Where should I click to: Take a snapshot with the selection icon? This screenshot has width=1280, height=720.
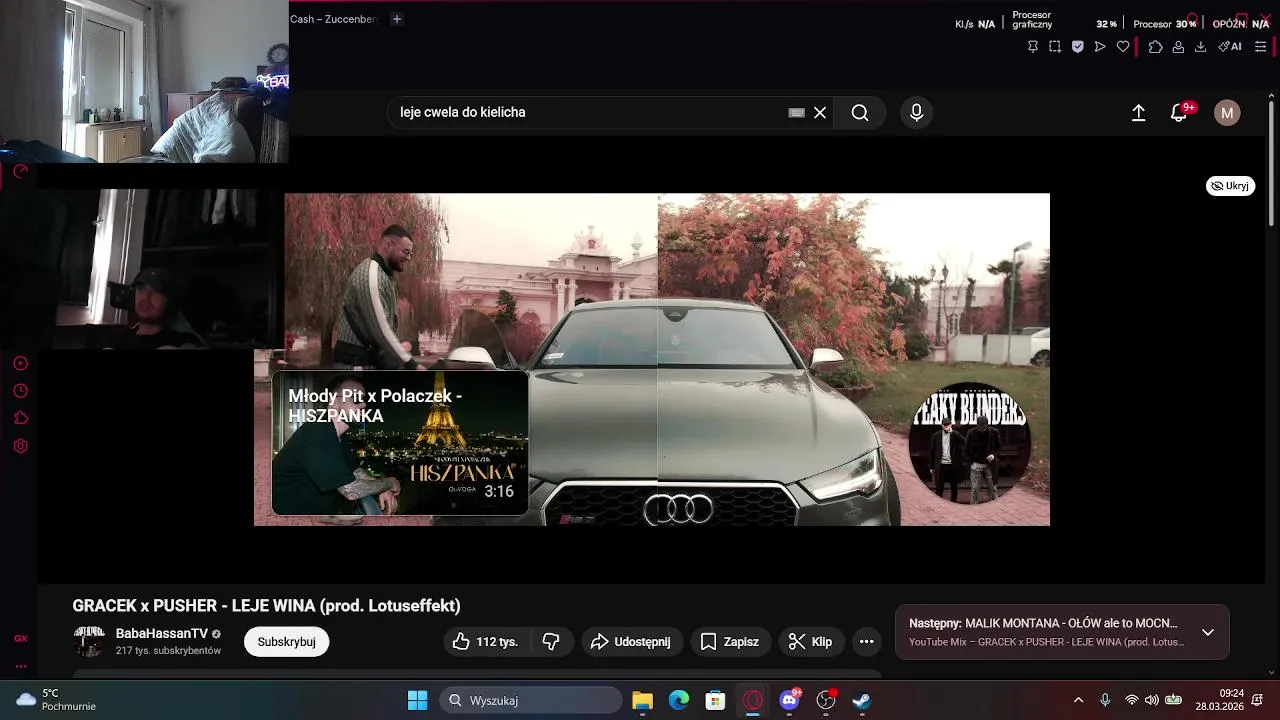(x=1055, y=47)
